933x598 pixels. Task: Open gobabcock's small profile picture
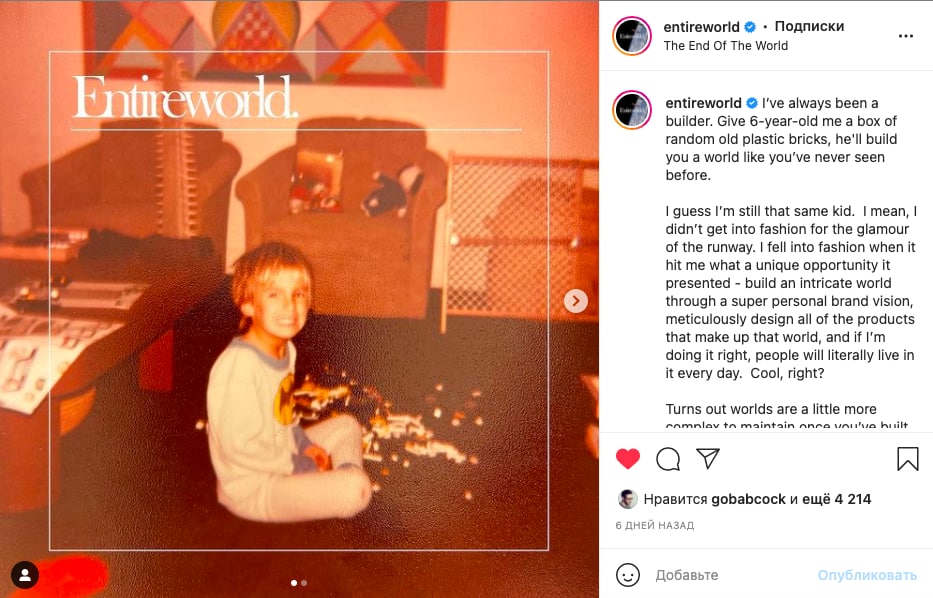coord(628,499)
